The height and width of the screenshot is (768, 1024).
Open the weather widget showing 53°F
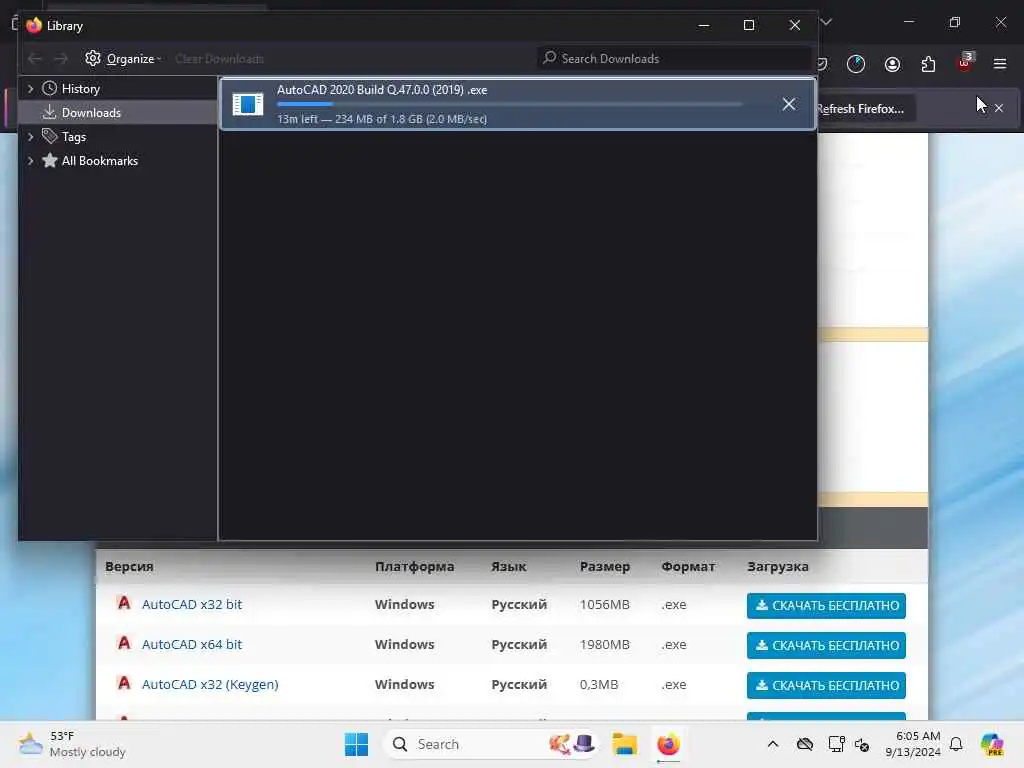tap(72, 744)
